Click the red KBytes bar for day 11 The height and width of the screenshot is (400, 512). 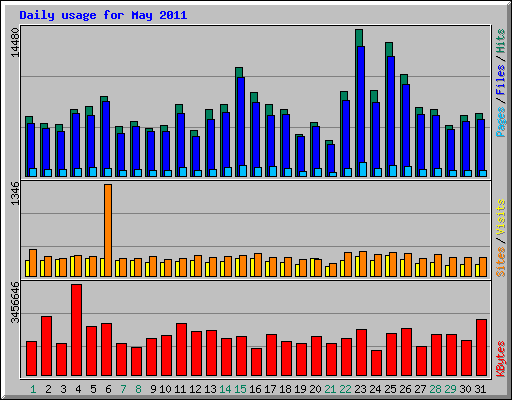[x=181, y=349]
